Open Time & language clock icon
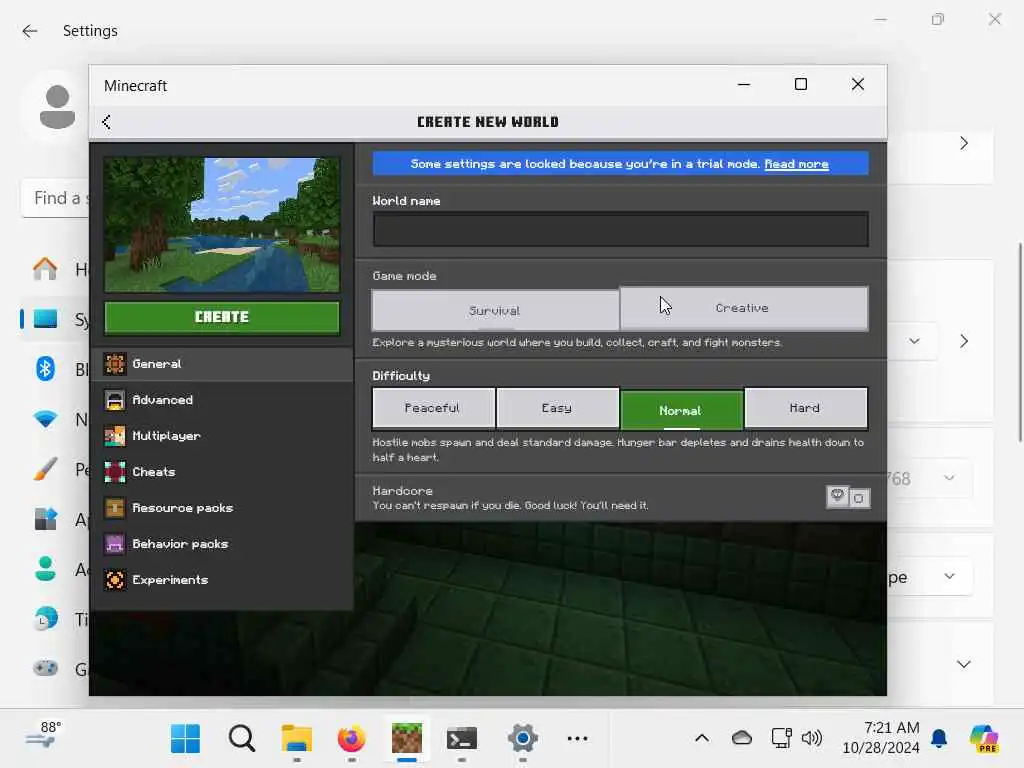 (45, 618)
